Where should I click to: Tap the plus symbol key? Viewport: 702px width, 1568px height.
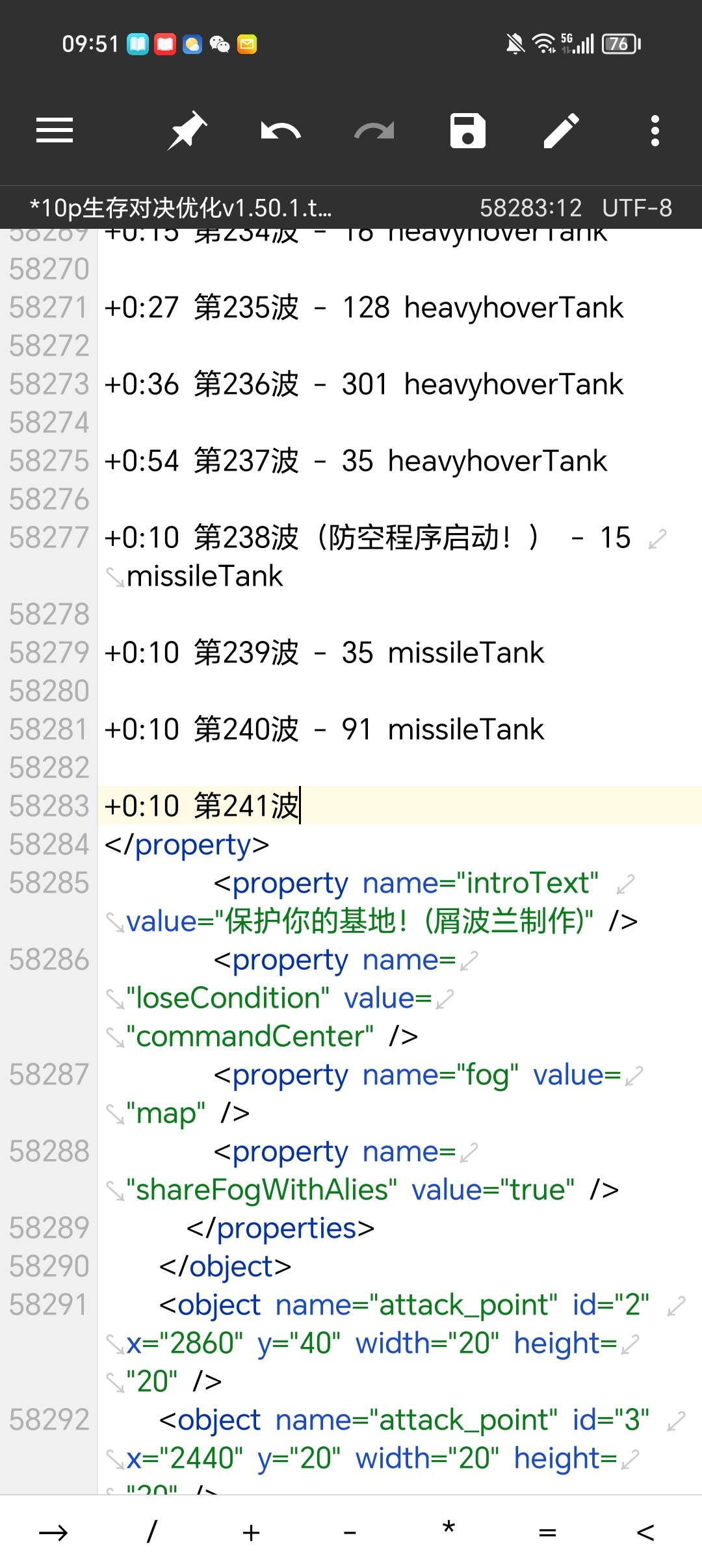(x=251, y=1533)
